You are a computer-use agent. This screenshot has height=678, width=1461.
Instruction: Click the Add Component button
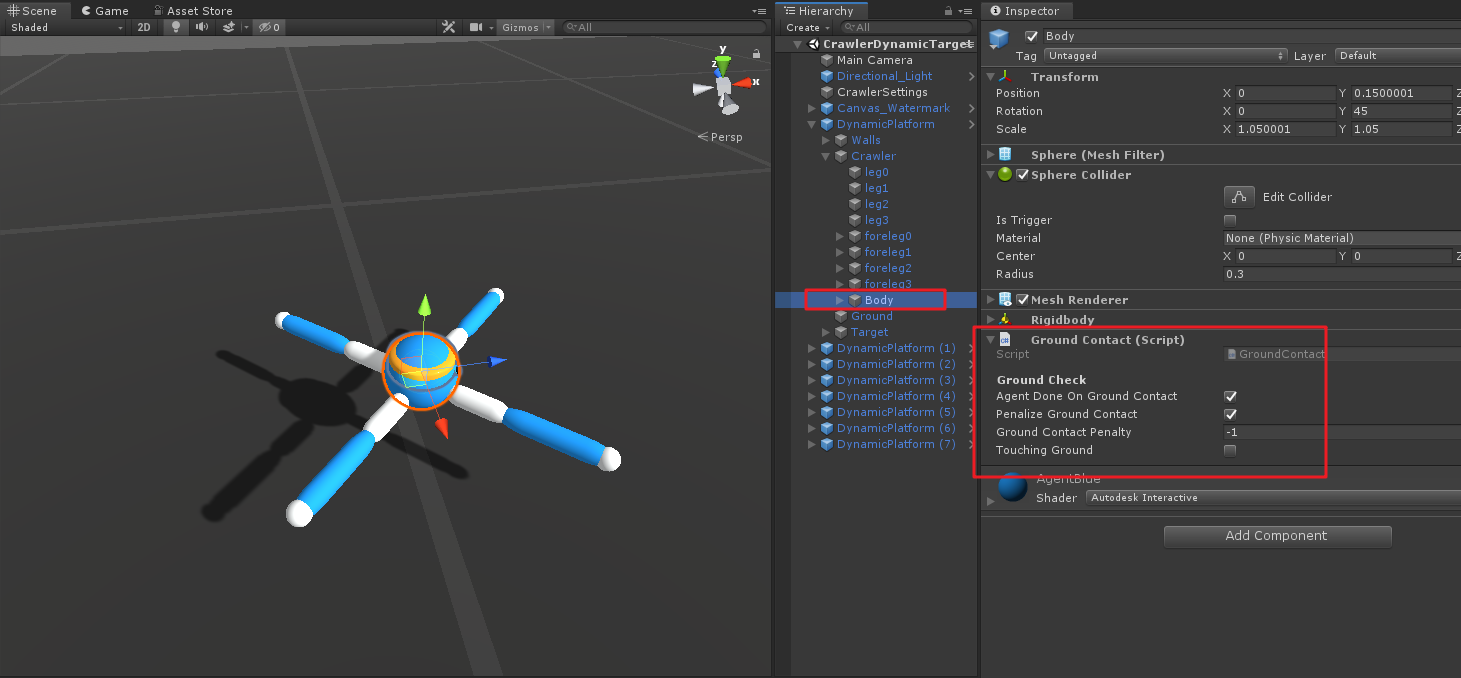pyautogui.click(x=1277, y=536)
